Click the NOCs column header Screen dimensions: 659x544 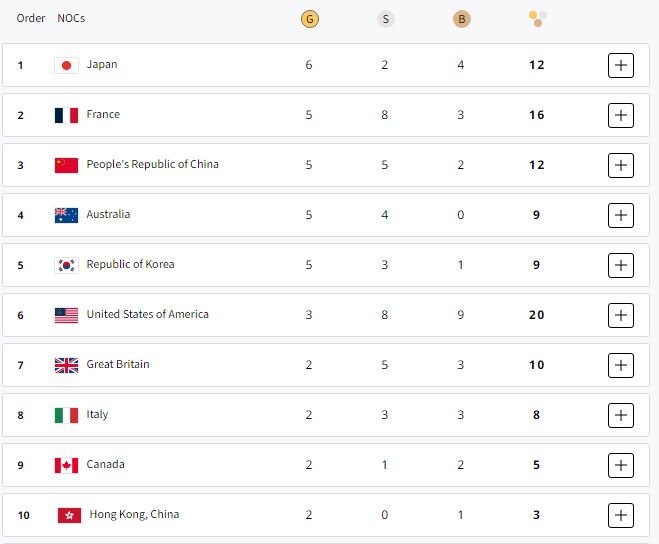(71, 18)
